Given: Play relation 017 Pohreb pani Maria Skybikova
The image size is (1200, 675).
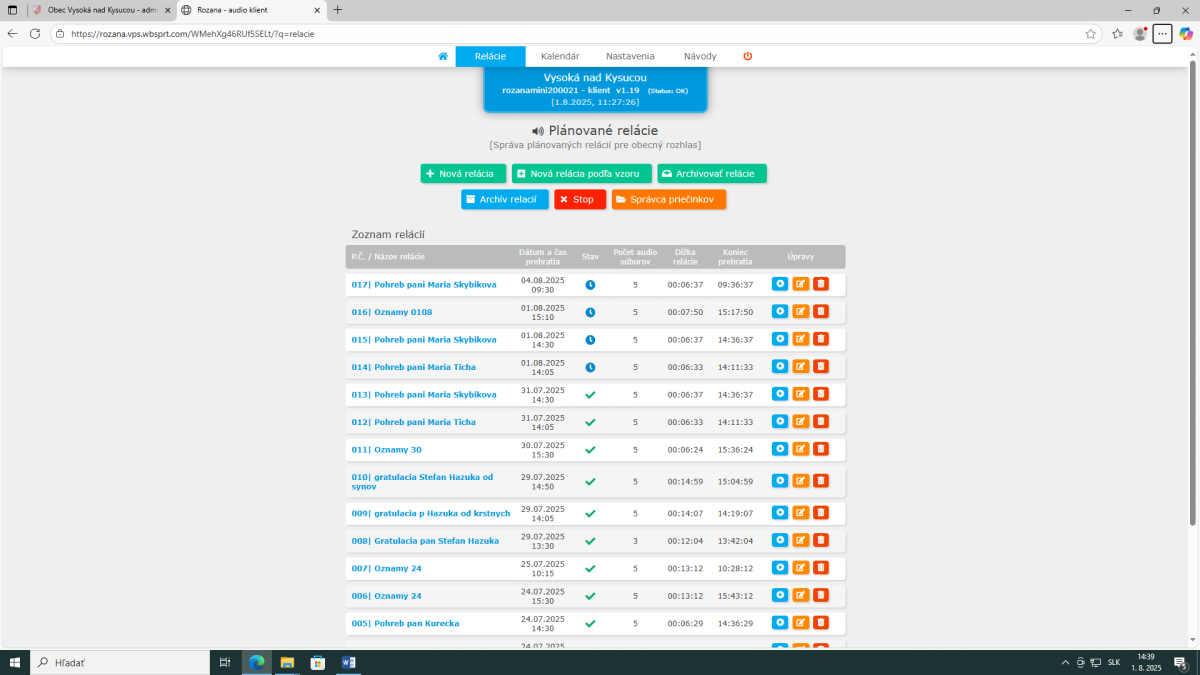Looking at the screenshot, I should click(x=780, y=284).
